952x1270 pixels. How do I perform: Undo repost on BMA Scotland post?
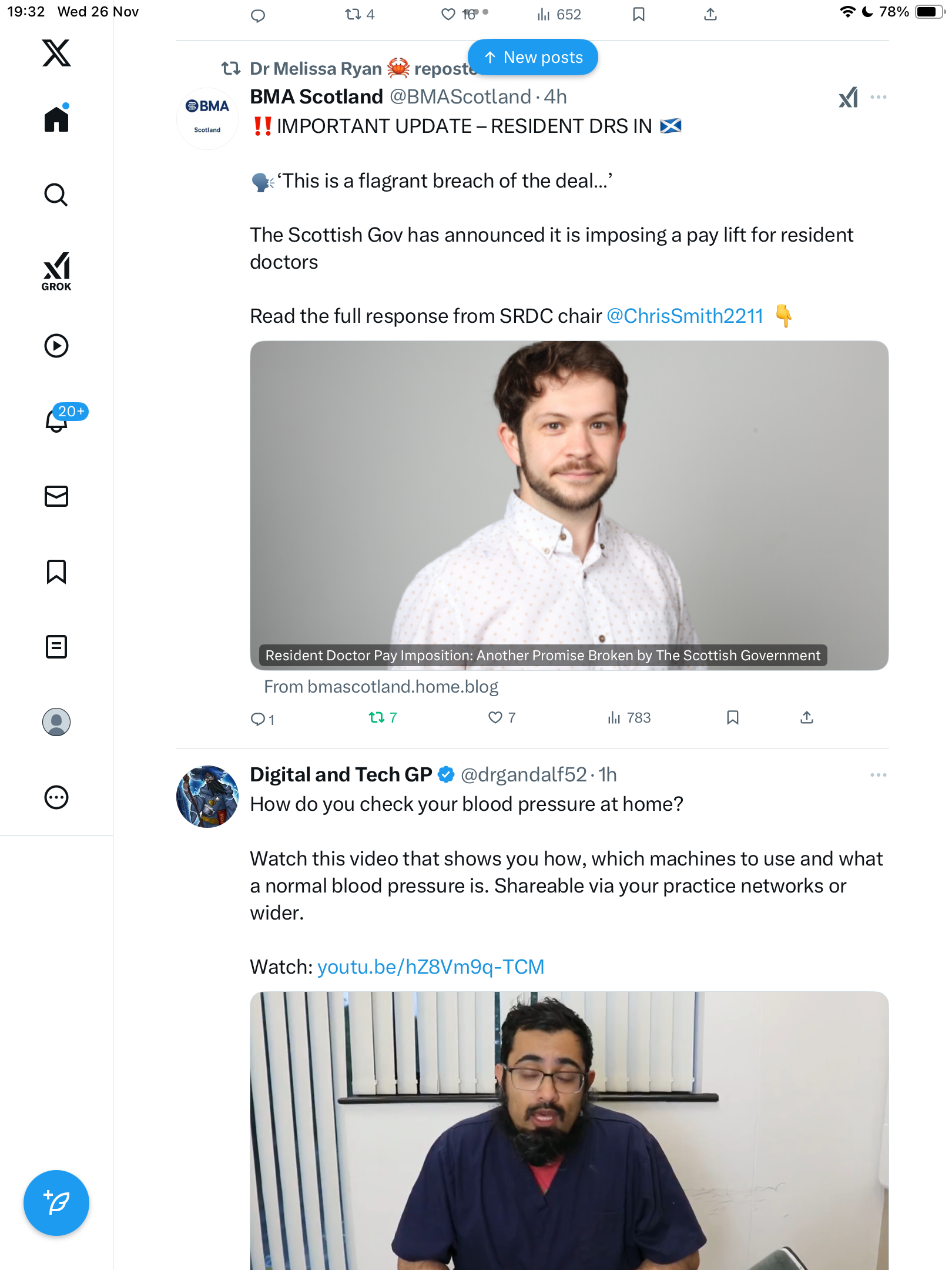[377, 717]
